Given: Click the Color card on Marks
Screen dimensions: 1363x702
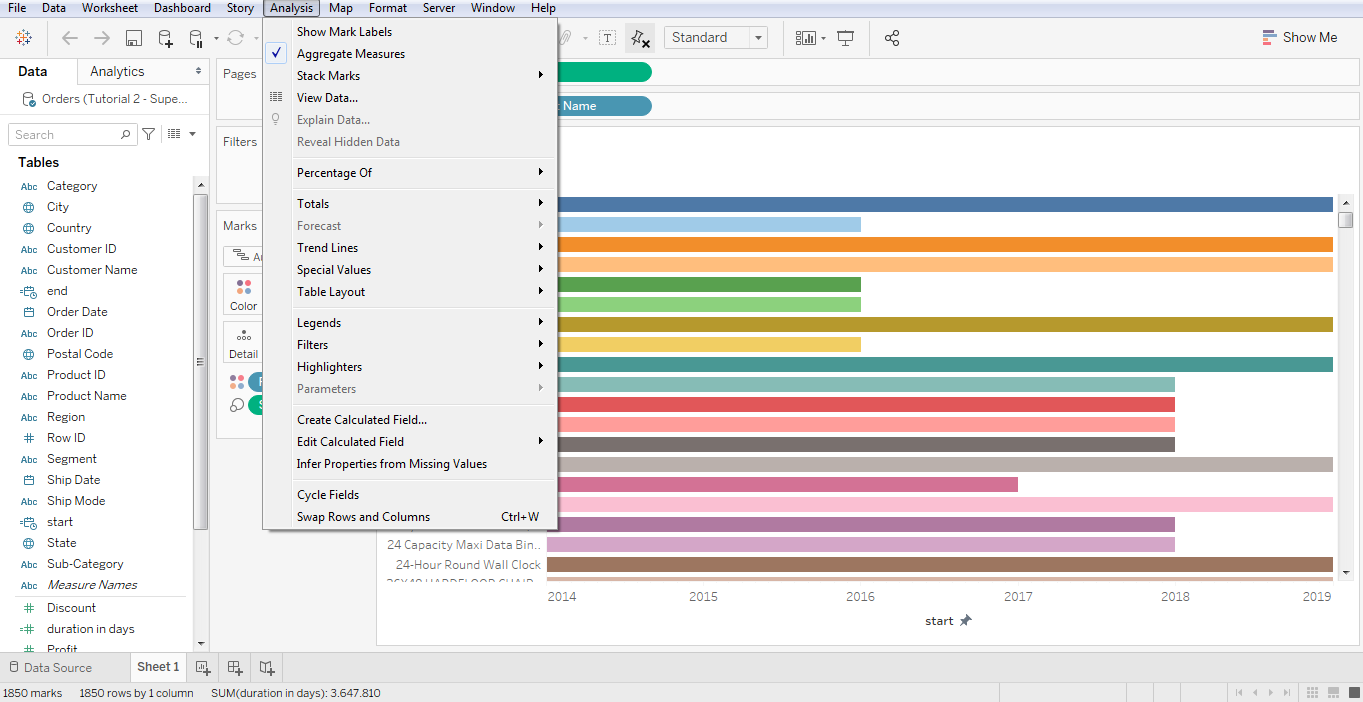Looking at the screenshot, I should [243, 294].
